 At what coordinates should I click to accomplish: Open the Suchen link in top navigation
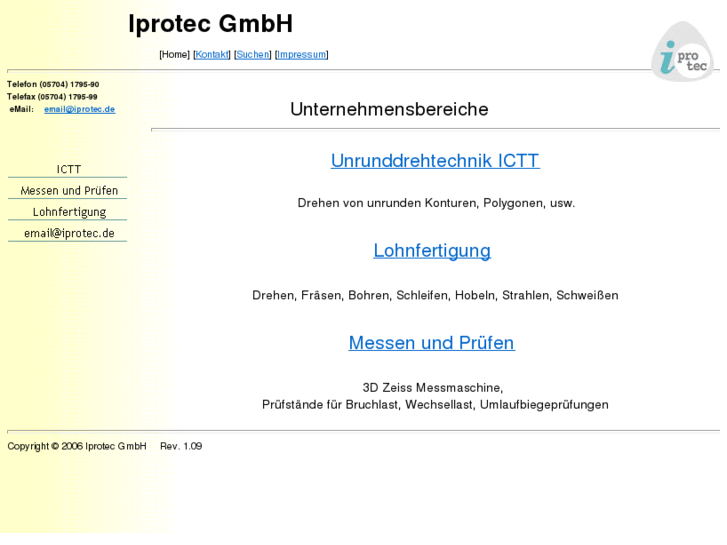tap(253, 55)
